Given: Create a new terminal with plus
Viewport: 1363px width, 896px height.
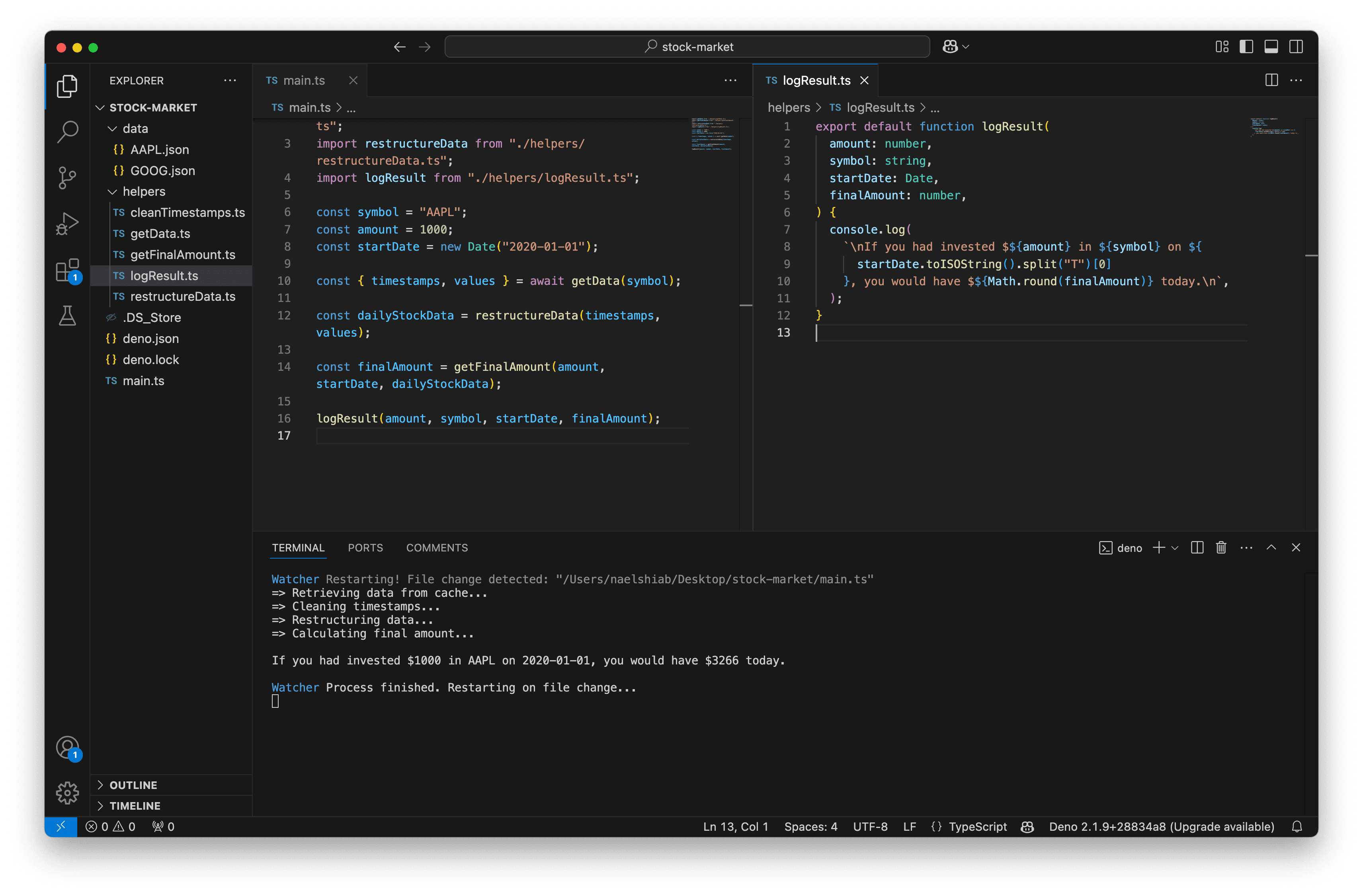Looking at the screenshot, I should click(x=1158, y=548).
